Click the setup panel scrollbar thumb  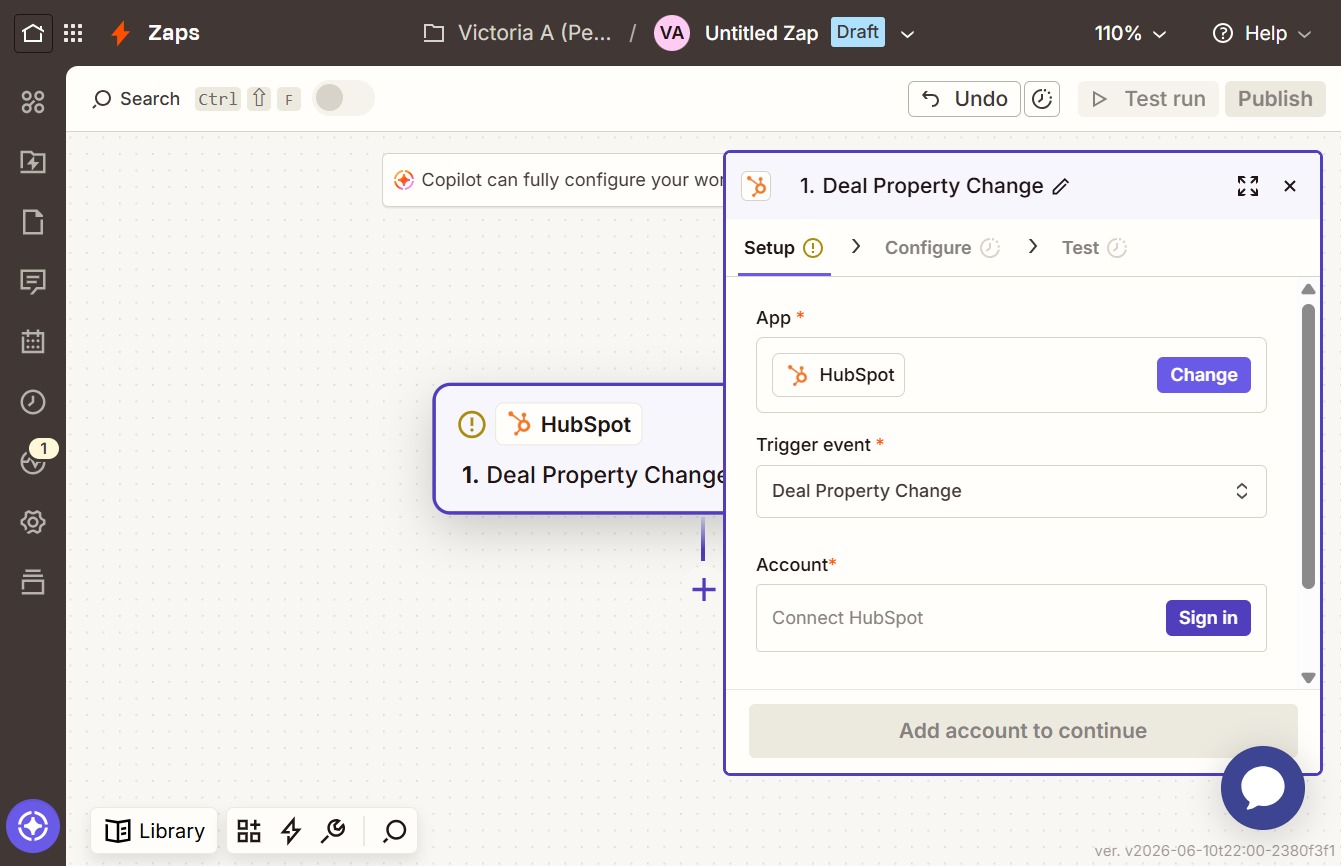click(x=1308, y=446)
